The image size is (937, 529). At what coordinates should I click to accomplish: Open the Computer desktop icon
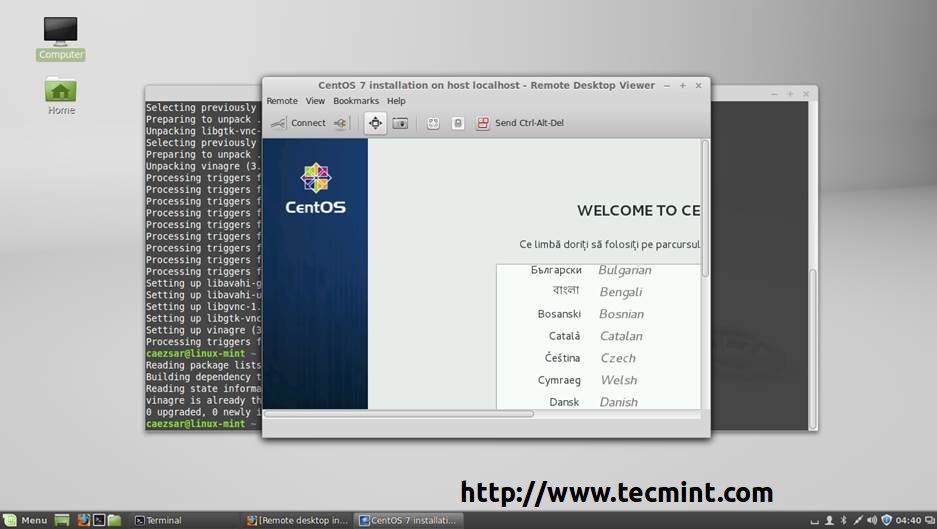click(x=60, y=38)
